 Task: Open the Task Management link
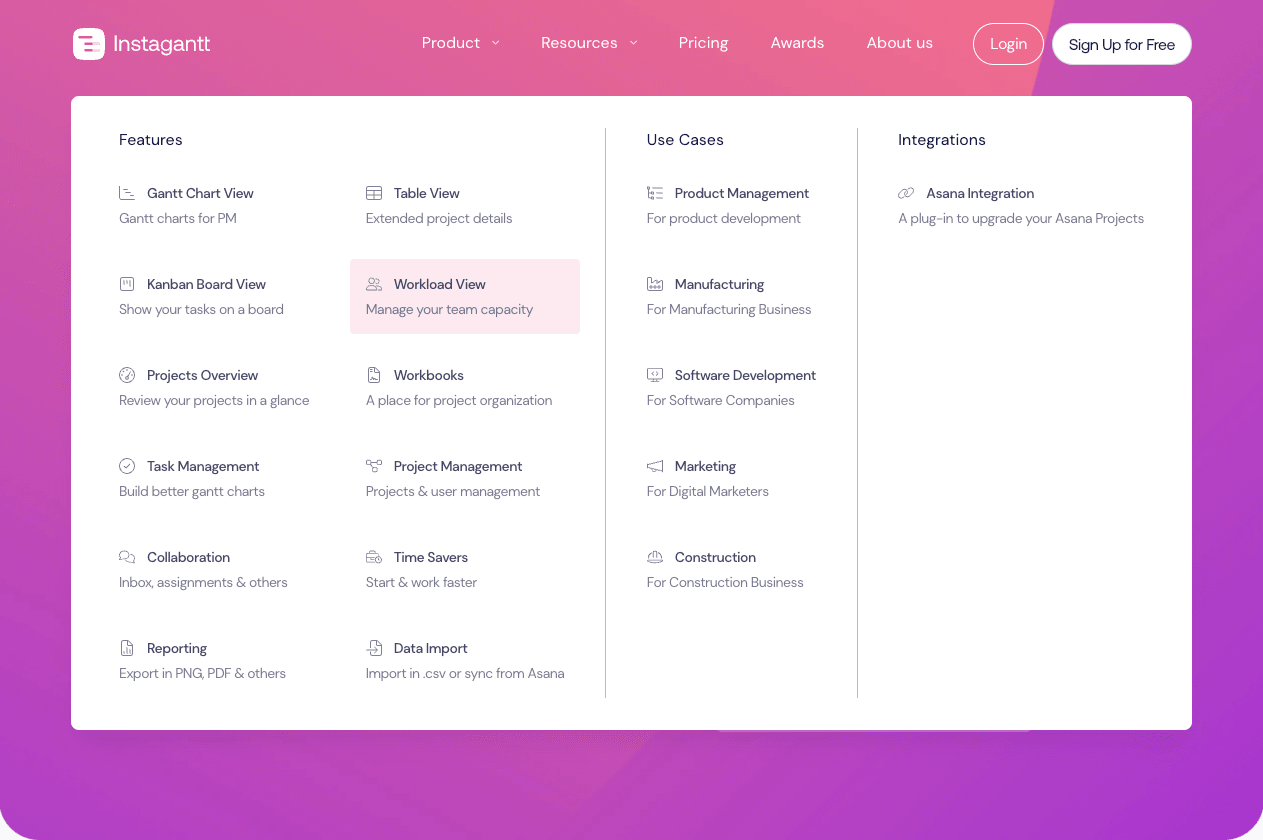click(203, 466)
